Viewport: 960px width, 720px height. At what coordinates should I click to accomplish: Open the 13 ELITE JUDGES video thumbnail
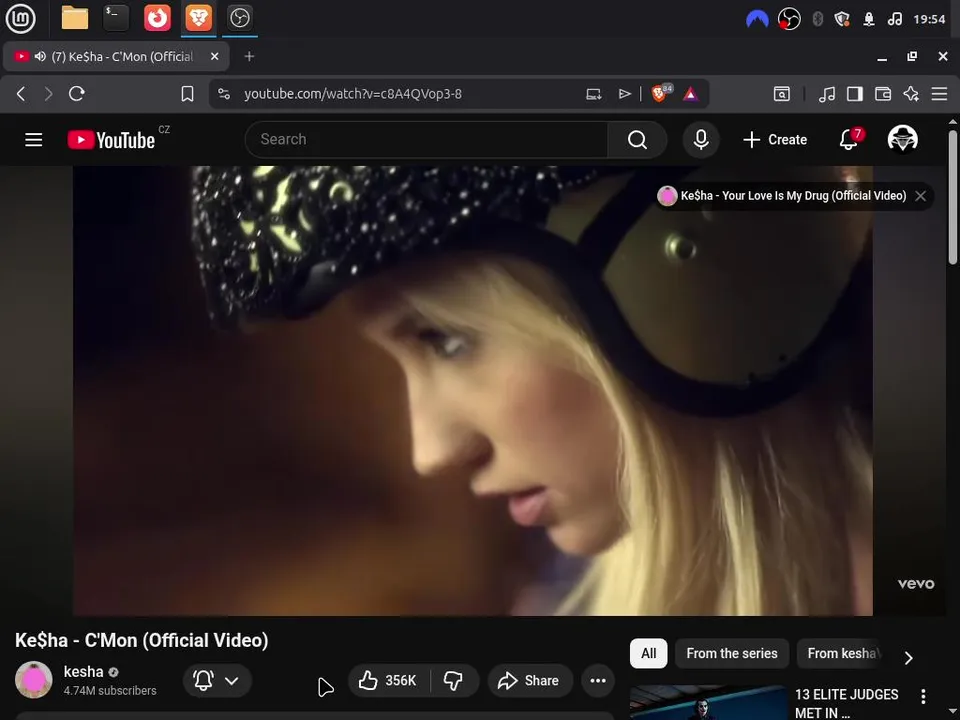[x=708, y=702]
